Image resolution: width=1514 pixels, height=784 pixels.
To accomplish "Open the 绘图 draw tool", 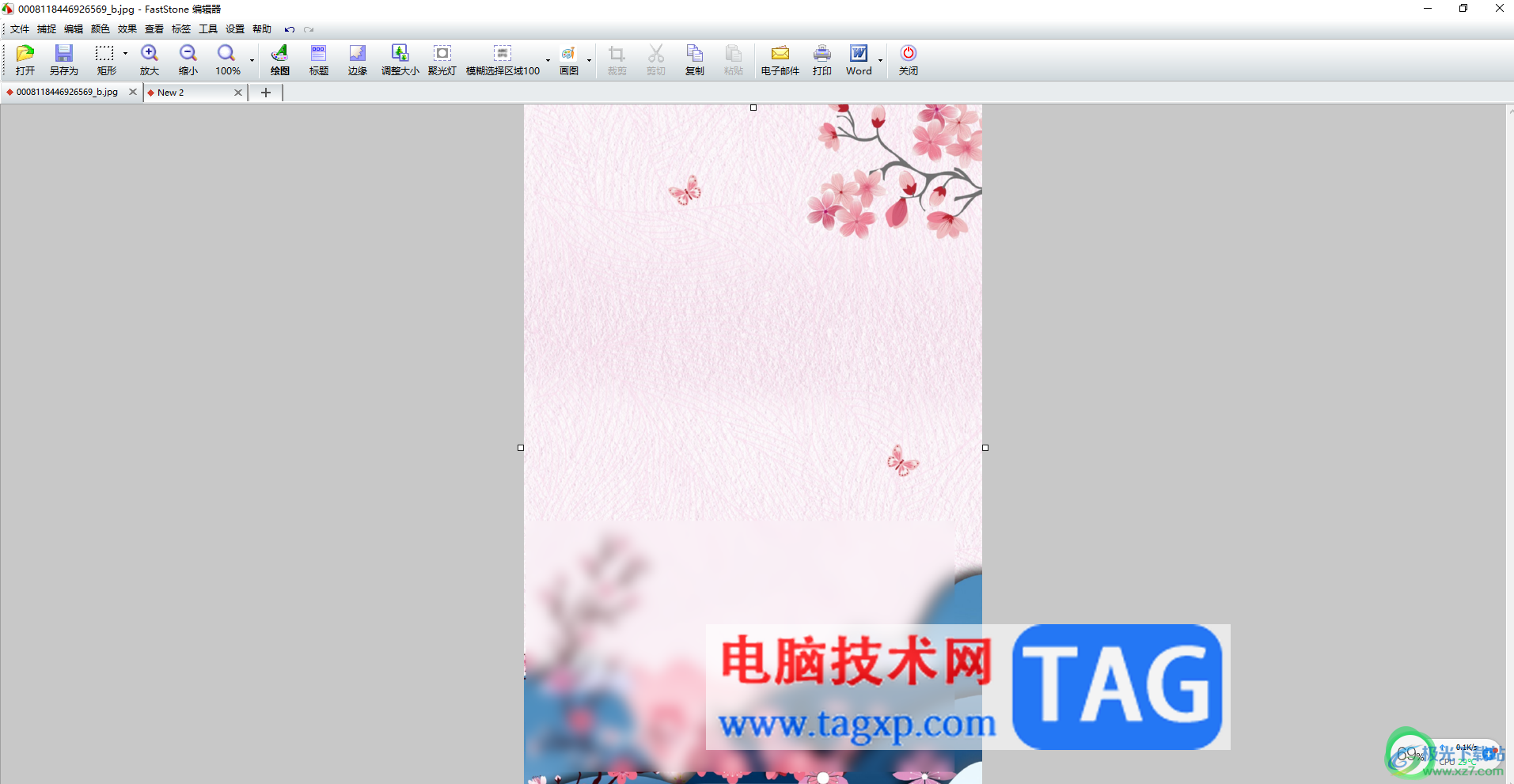I will tap(279, 60).
